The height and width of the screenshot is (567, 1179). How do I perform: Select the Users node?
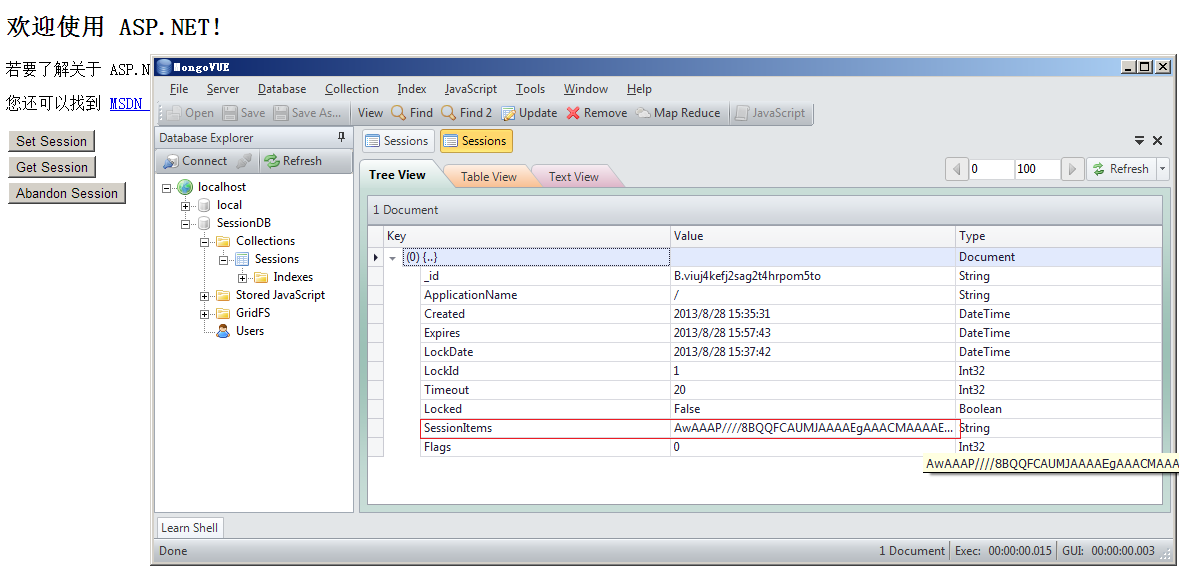(x=250, y=331)
